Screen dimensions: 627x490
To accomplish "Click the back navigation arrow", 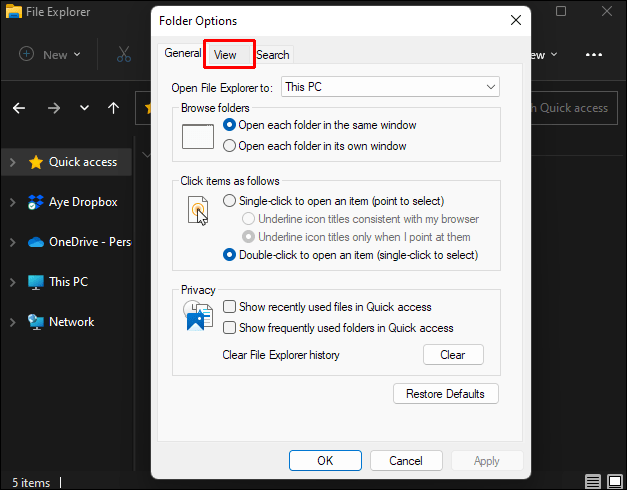I will click(x=21, y=108).
